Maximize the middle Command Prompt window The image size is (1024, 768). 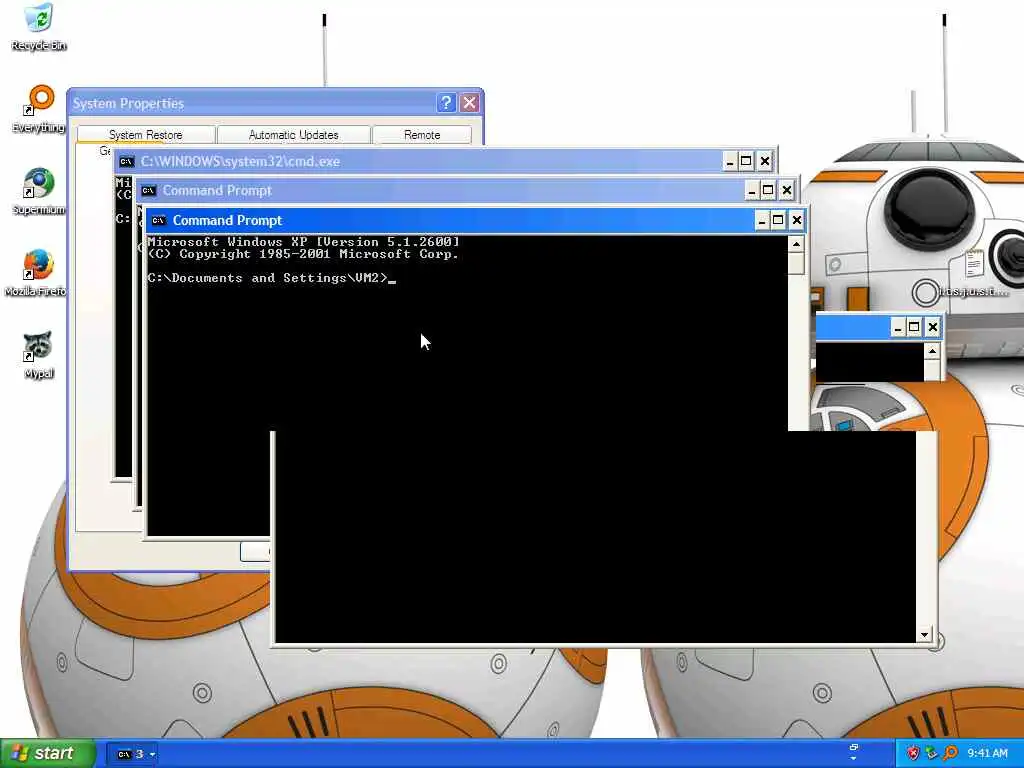768,191
